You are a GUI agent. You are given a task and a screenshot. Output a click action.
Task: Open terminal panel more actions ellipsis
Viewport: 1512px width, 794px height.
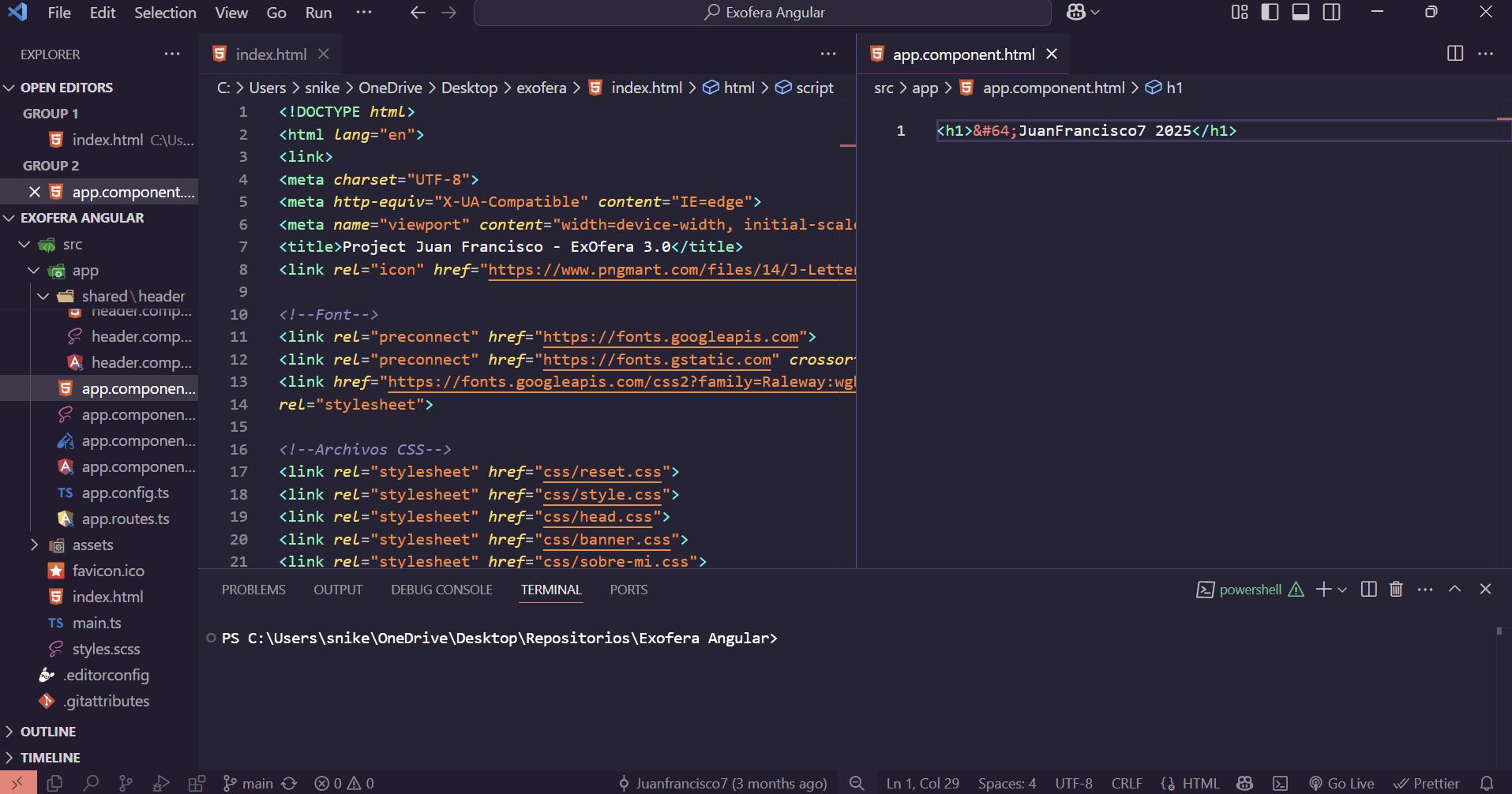tap(1425, 589)
